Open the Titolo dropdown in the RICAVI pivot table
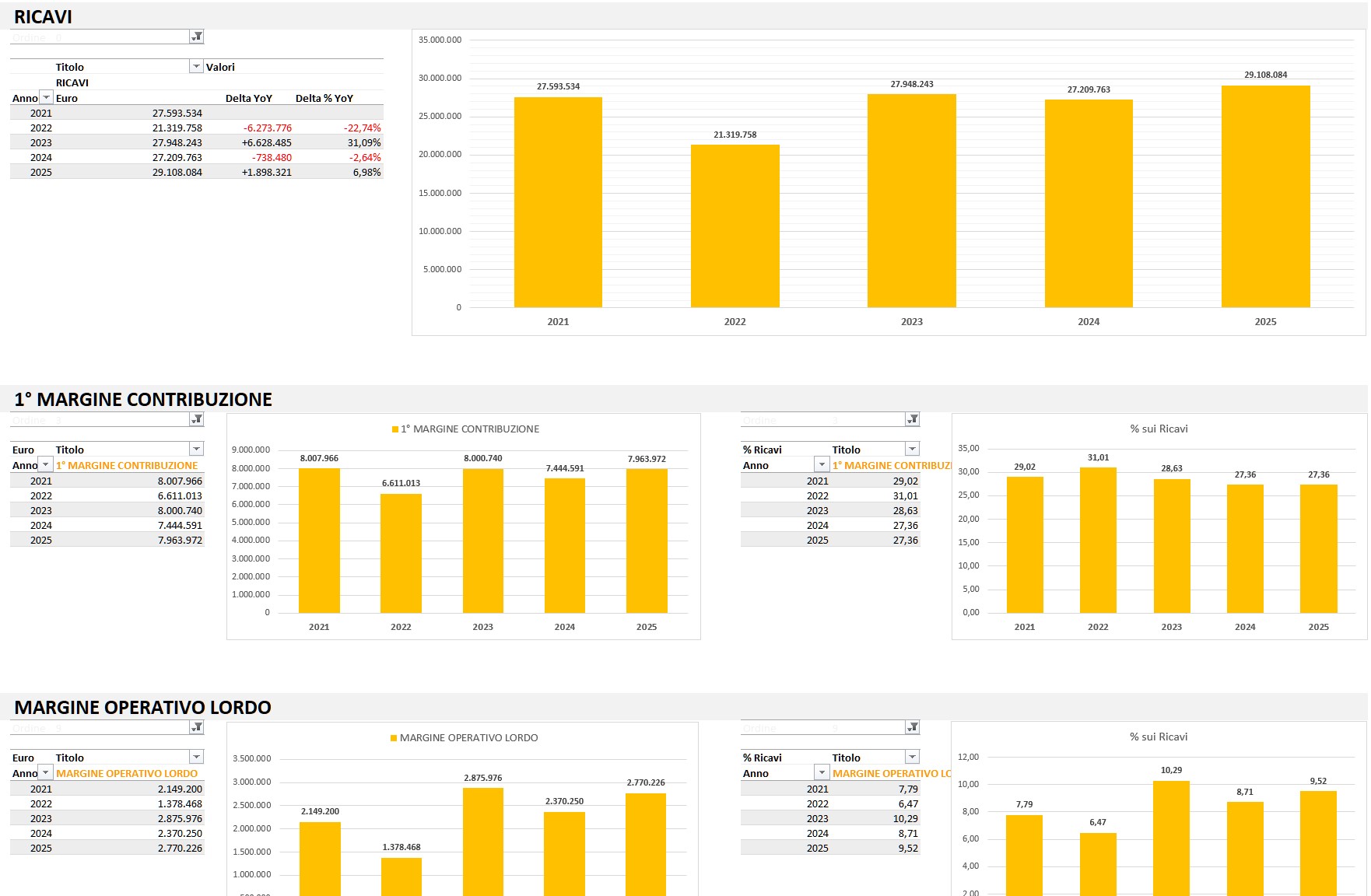This screenshot has height=896, width=1371. tap(196, 67)
